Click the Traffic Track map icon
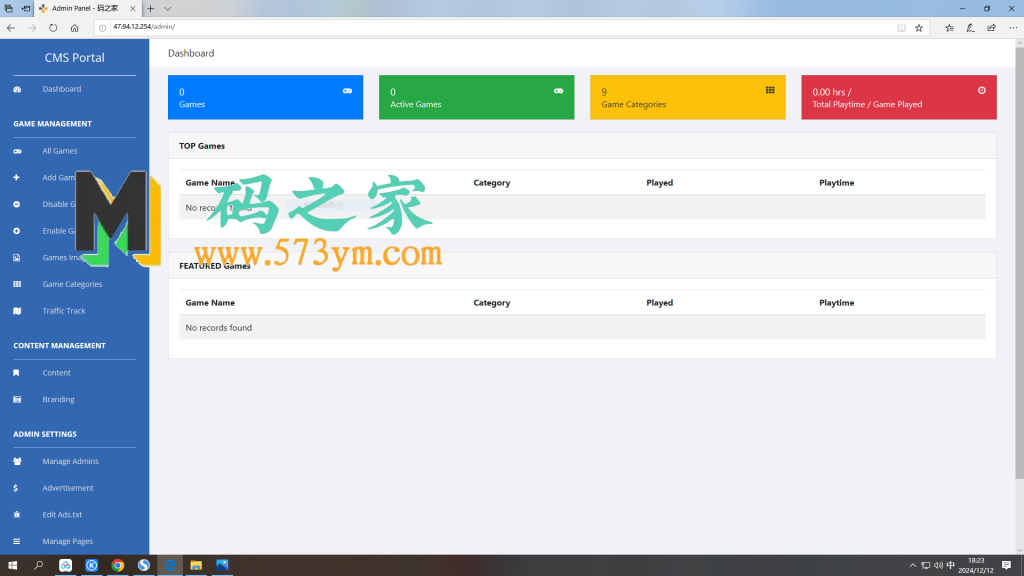The image size is (1024, 576). tap(16, 311)
